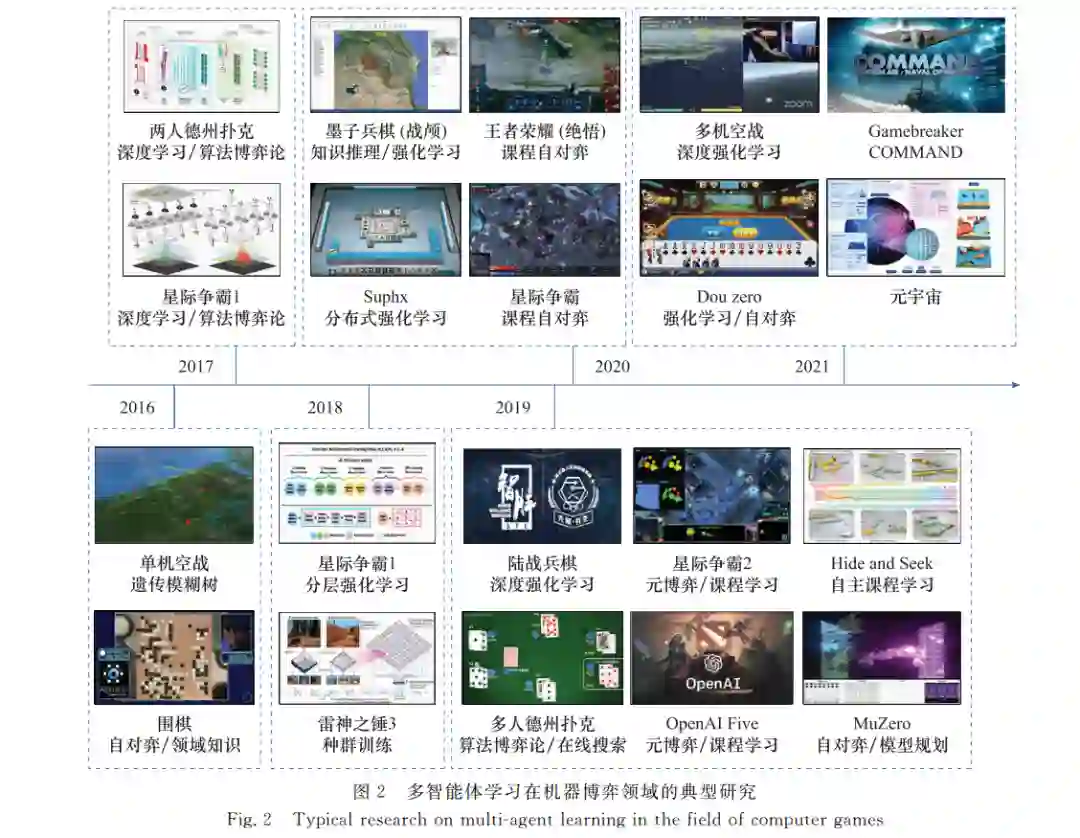Screen dimensions: 1080x838
Task: Select the 多人德州扑克 green table image
Action: click(x=542, y=658)
